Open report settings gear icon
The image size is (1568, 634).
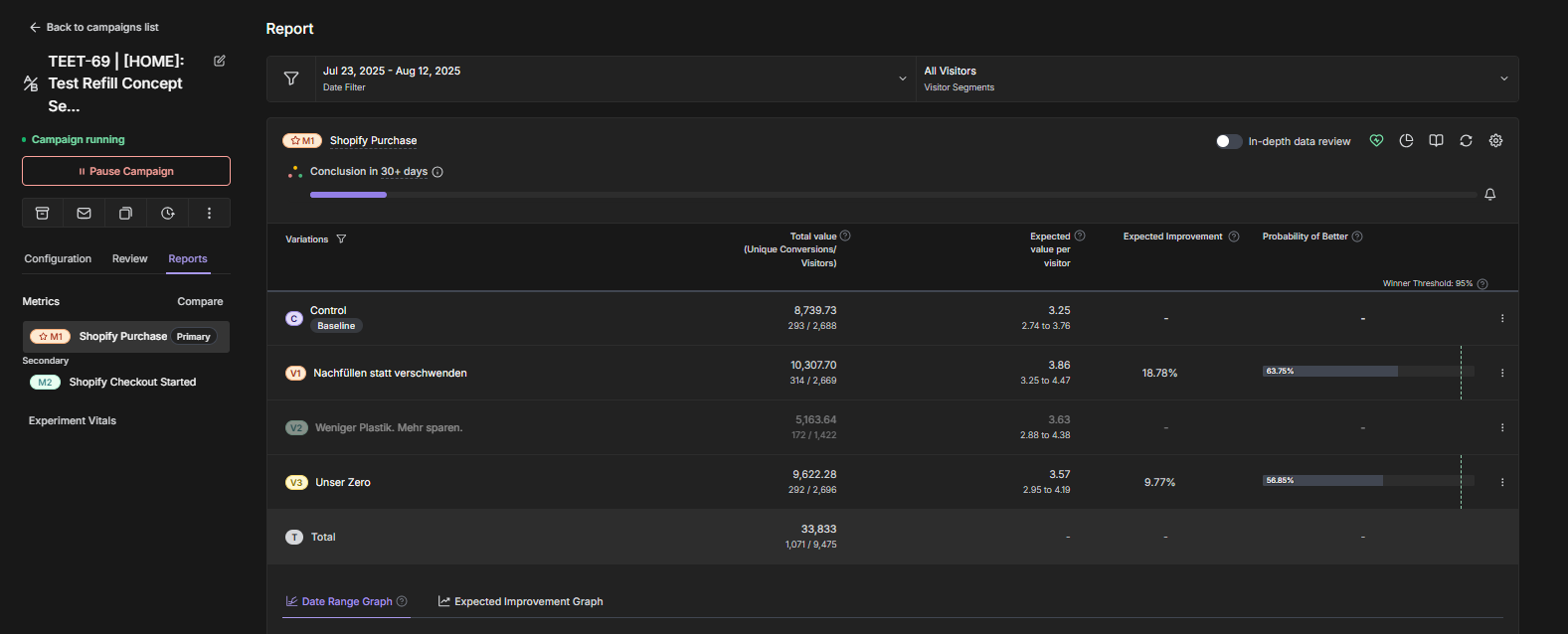click(x=1495, y=141)
